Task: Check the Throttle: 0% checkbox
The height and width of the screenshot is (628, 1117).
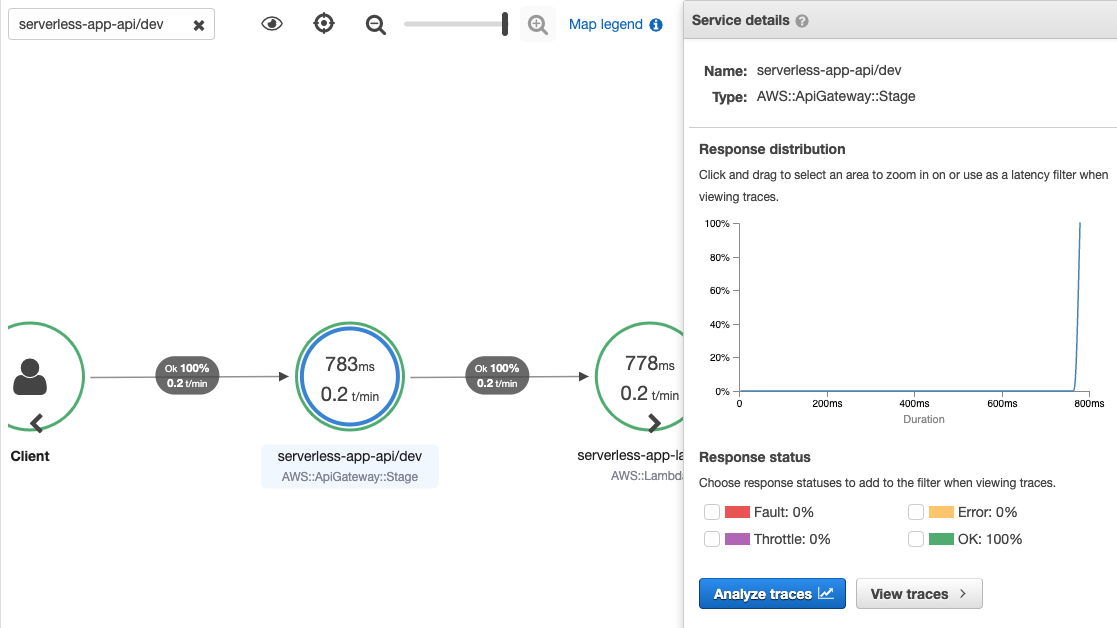Action: (x=712, y=539)
